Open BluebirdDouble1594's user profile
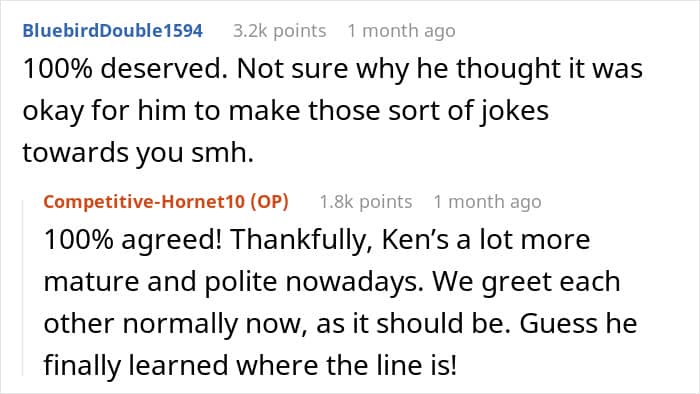Viewport: 700px width, 394px height. pos(112,31)
